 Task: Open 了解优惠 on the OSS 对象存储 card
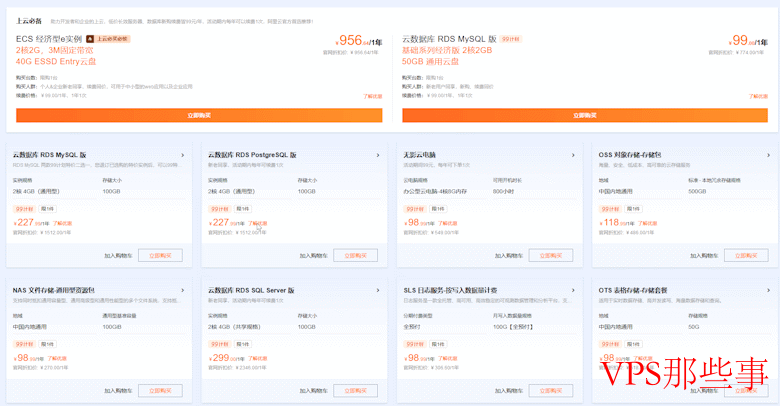pyautogui.click(x=648, y=223)
